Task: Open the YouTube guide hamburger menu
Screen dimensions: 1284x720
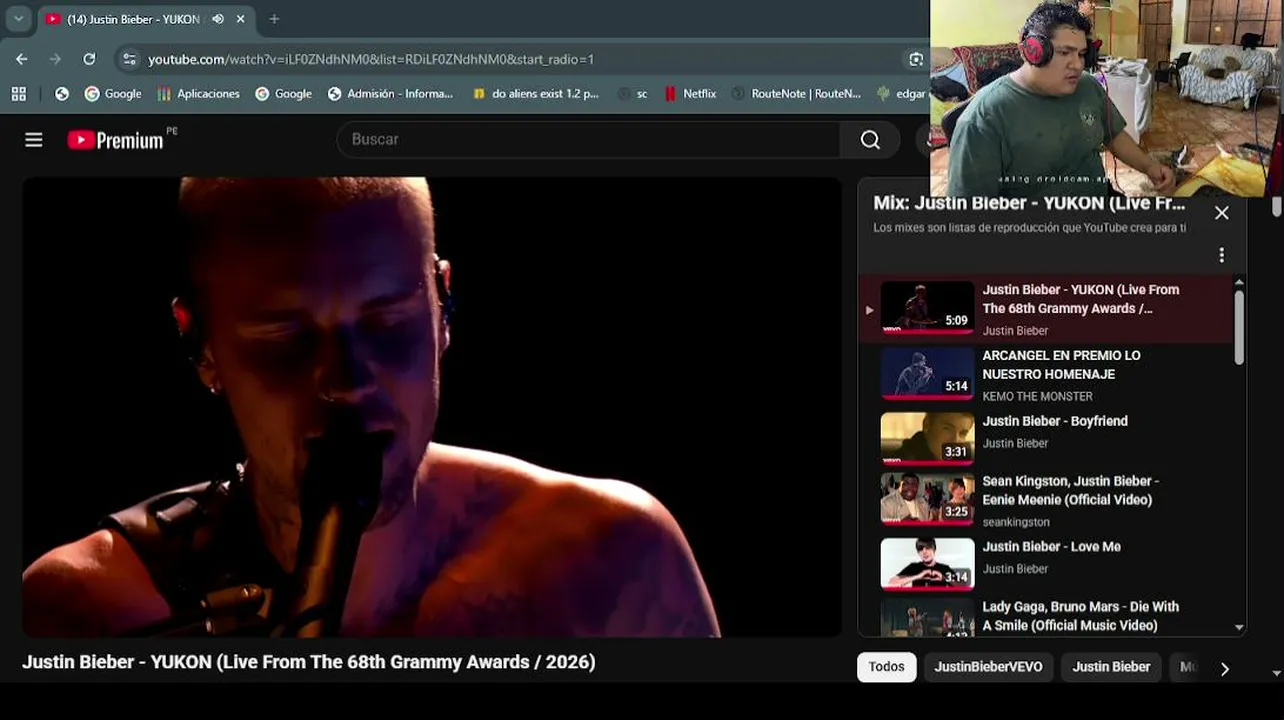Action: point(34,140)
